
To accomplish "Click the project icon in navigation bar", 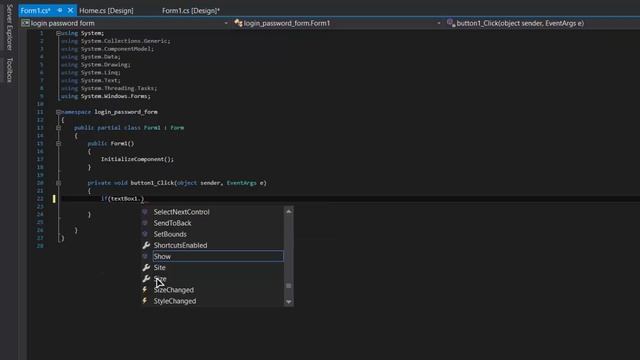I will (x=25, y=23).
